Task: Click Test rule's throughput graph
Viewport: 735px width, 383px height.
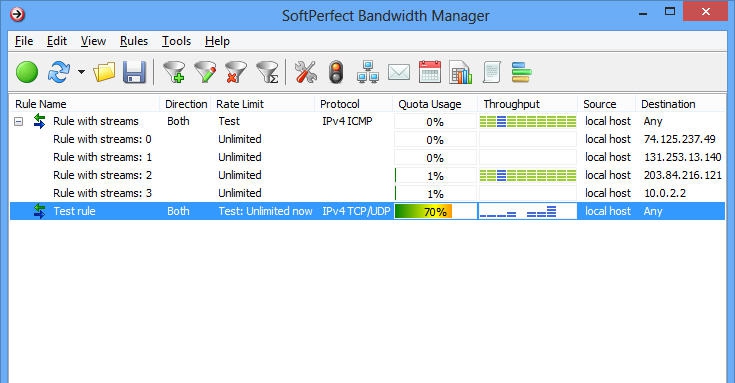Action: coord(528,211)
